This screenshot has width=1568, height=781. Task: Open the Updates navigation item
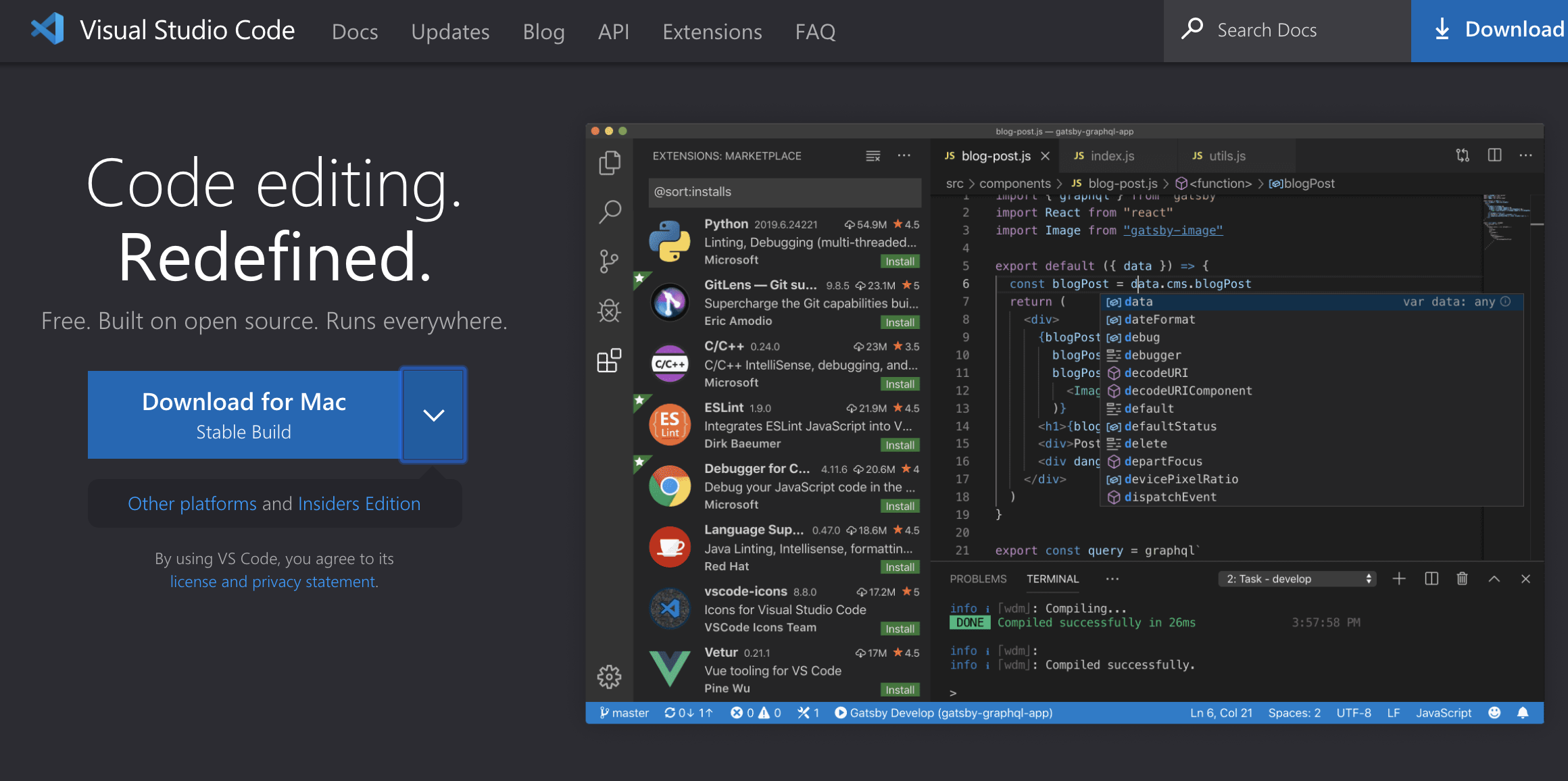450,31
